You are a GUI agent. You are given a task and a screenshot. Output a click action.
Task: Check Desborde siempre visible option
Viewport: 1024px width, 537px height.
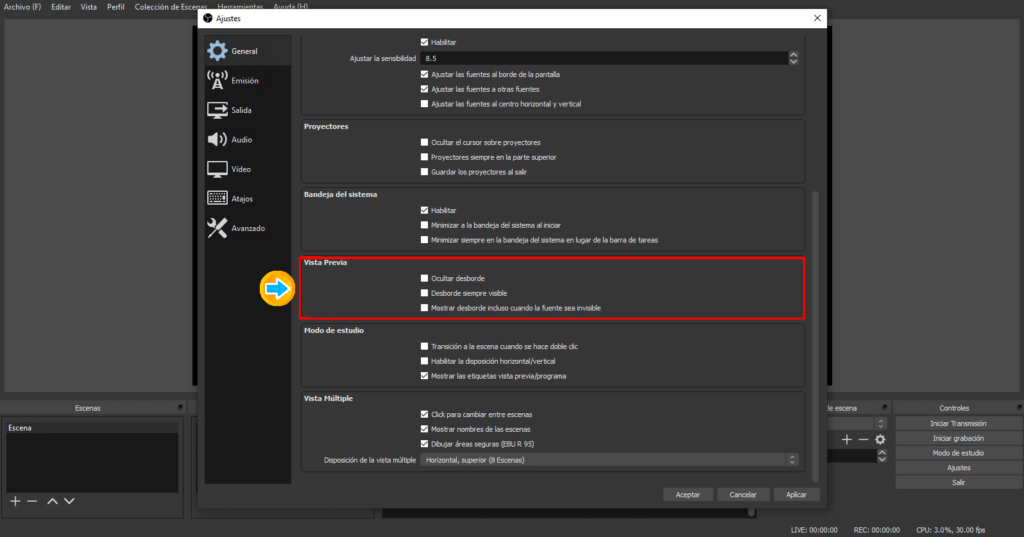click(x=425, y=293)
